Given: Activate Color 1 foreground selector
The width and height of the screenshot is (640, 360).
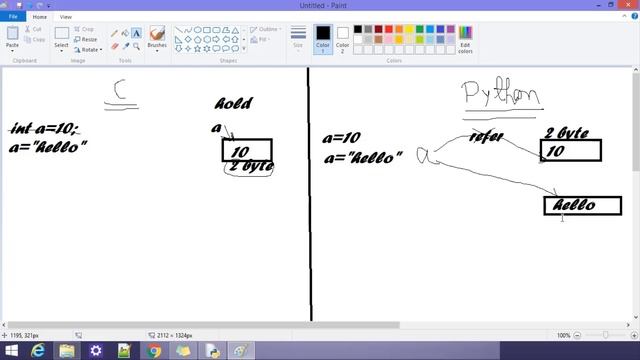Looking at the screenshot, I should coord(323,39).
